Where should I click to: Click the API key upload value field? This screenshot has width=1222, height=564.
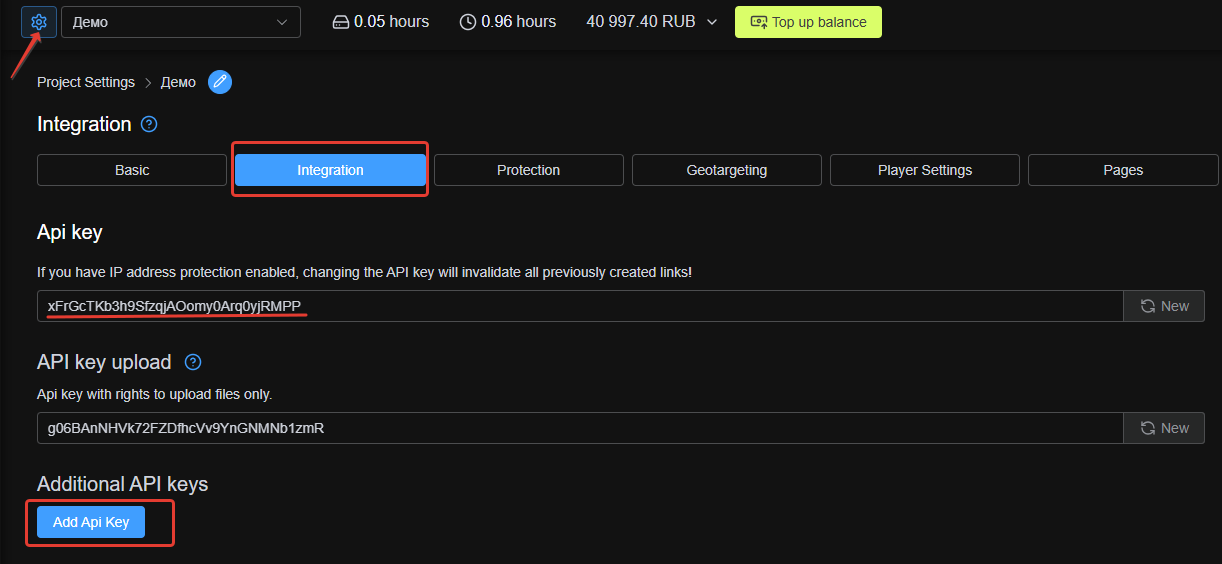click(580, 428)
